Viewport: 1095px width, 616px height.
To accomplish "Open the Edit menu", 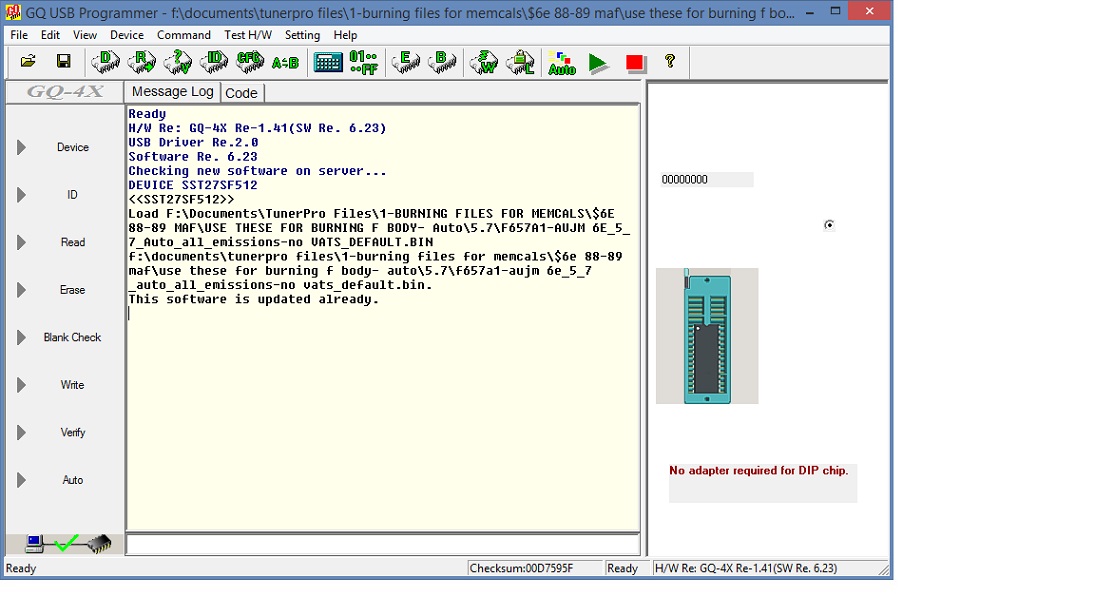I will (x=50, y=35).
